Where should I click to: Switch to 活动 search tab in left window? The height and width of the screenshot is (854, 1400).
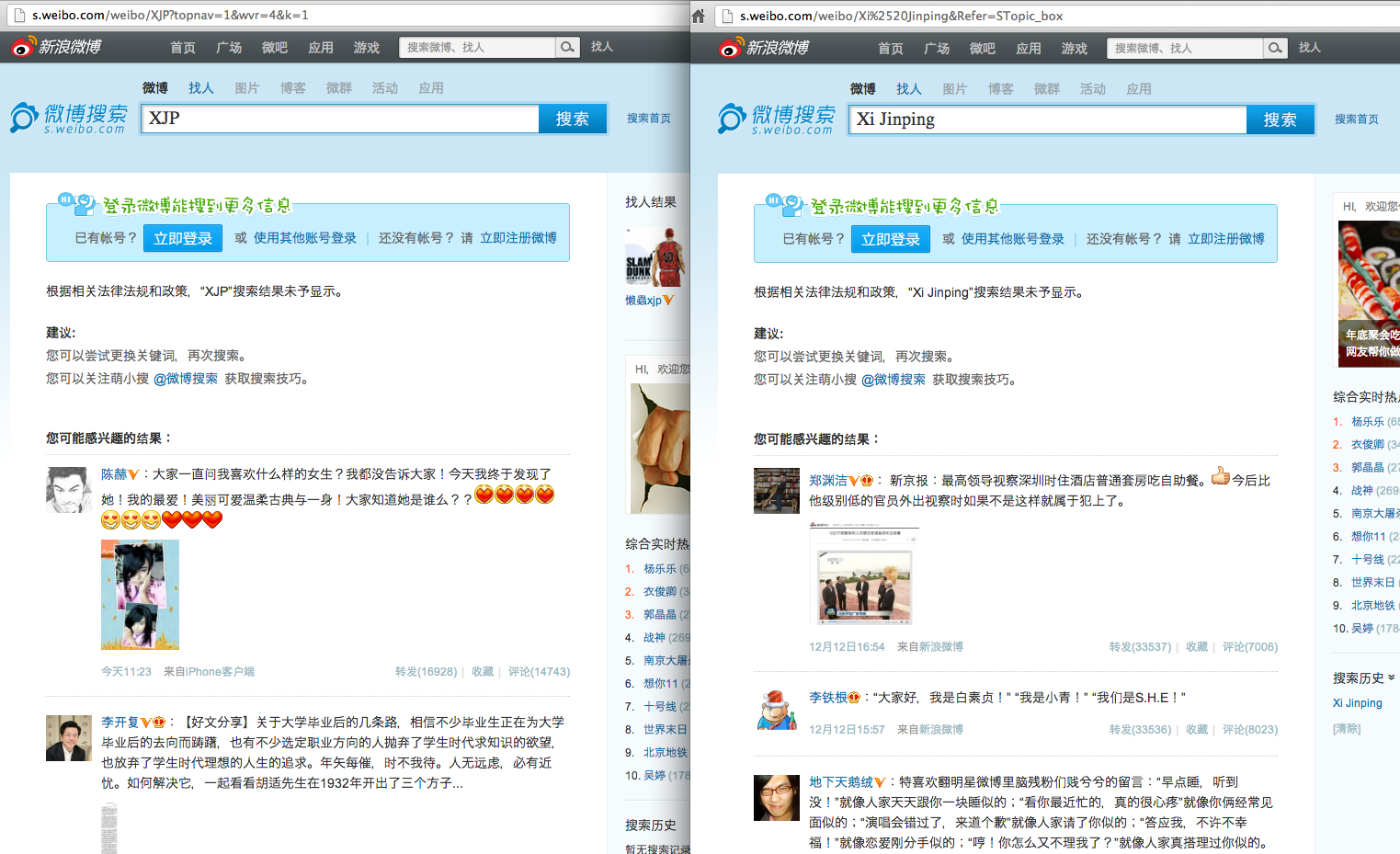pyautogui.click(x=385, y=88)
